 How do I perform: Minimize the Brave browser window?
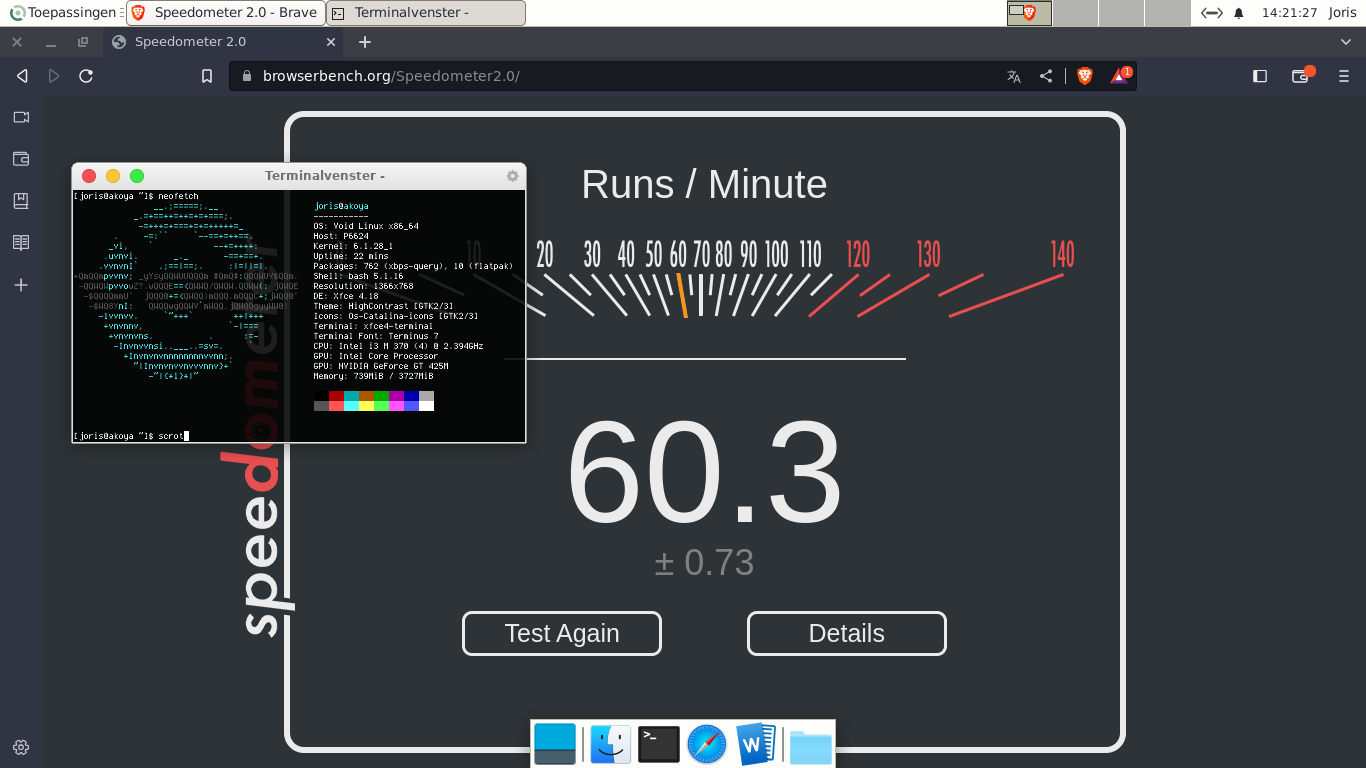point(50,42)
